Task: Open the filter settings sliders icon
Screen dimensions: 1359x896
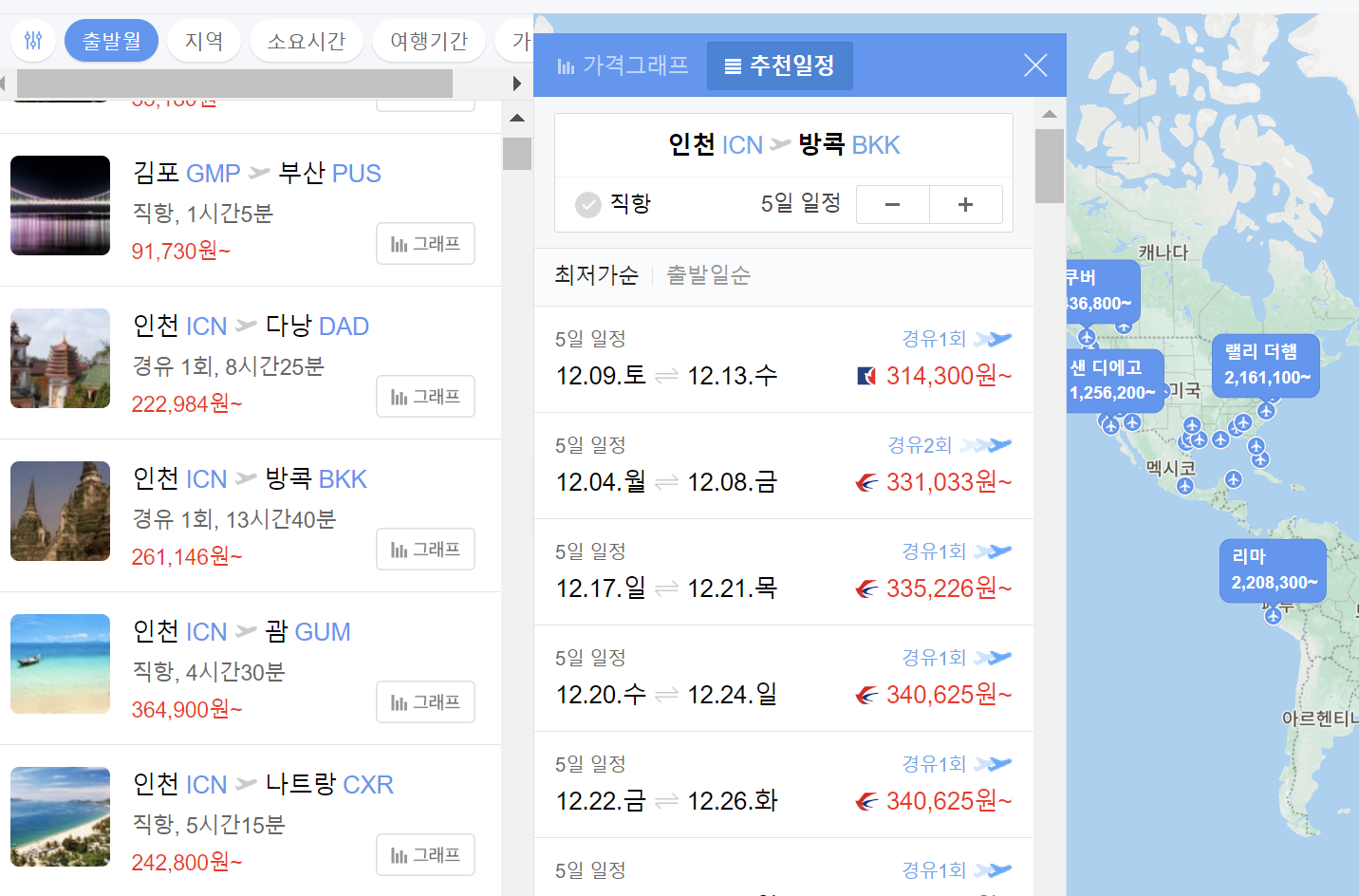Action: [x=33, y=41]
